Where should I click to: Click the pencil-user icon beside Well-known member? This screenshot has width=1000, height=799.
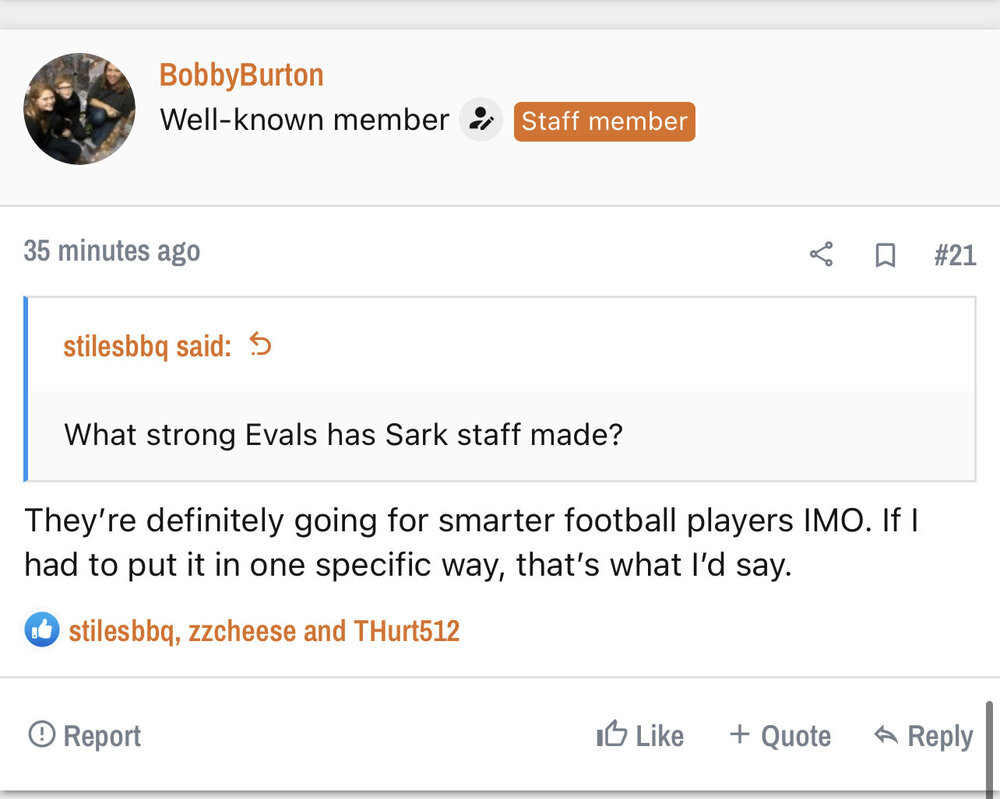pos(481,121)
